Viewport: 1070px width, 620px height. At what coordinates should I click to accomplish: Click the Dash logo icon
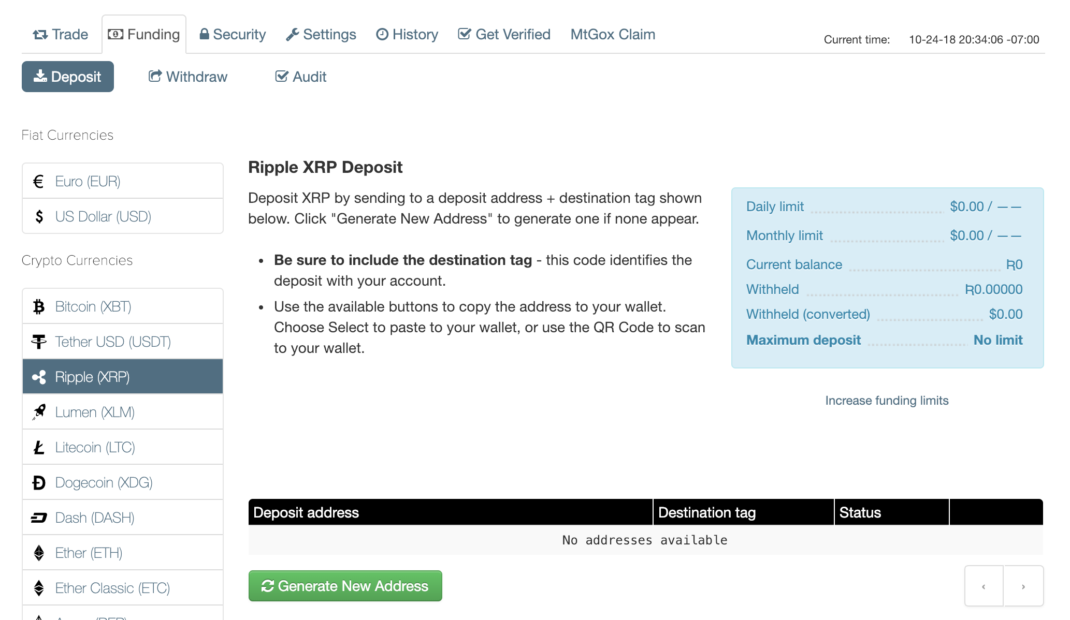point(39,518)
